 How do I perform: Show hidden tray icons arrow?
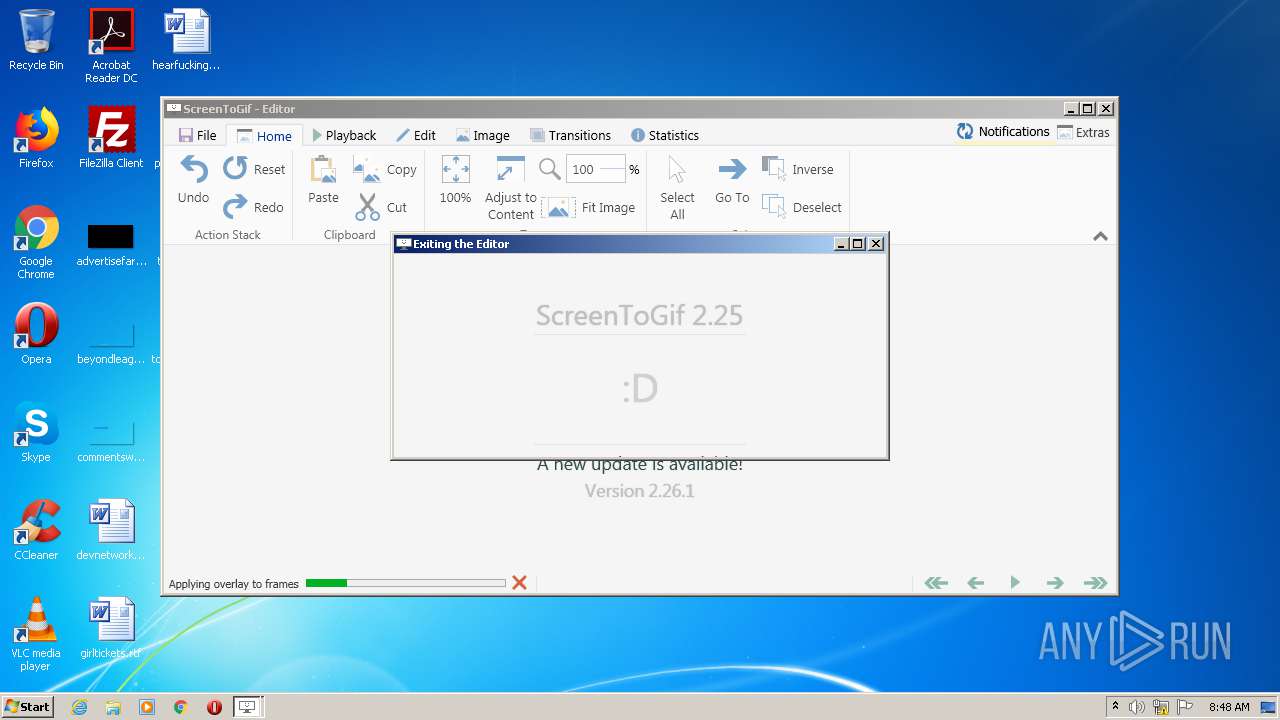1115,707
